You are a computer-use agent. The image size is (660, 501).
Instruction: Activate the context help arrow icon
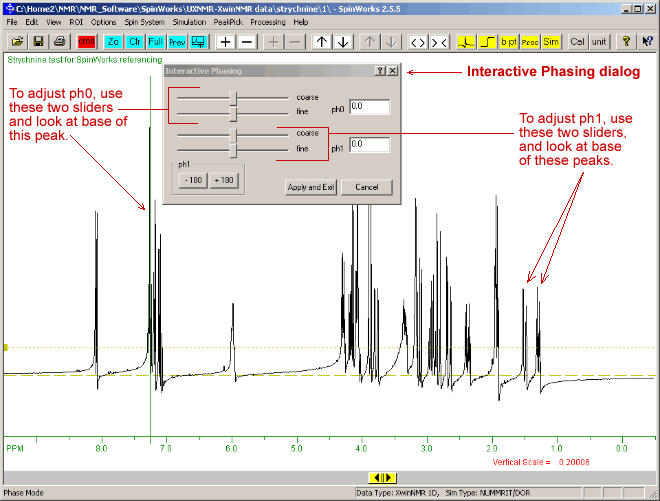click(647, 42)
